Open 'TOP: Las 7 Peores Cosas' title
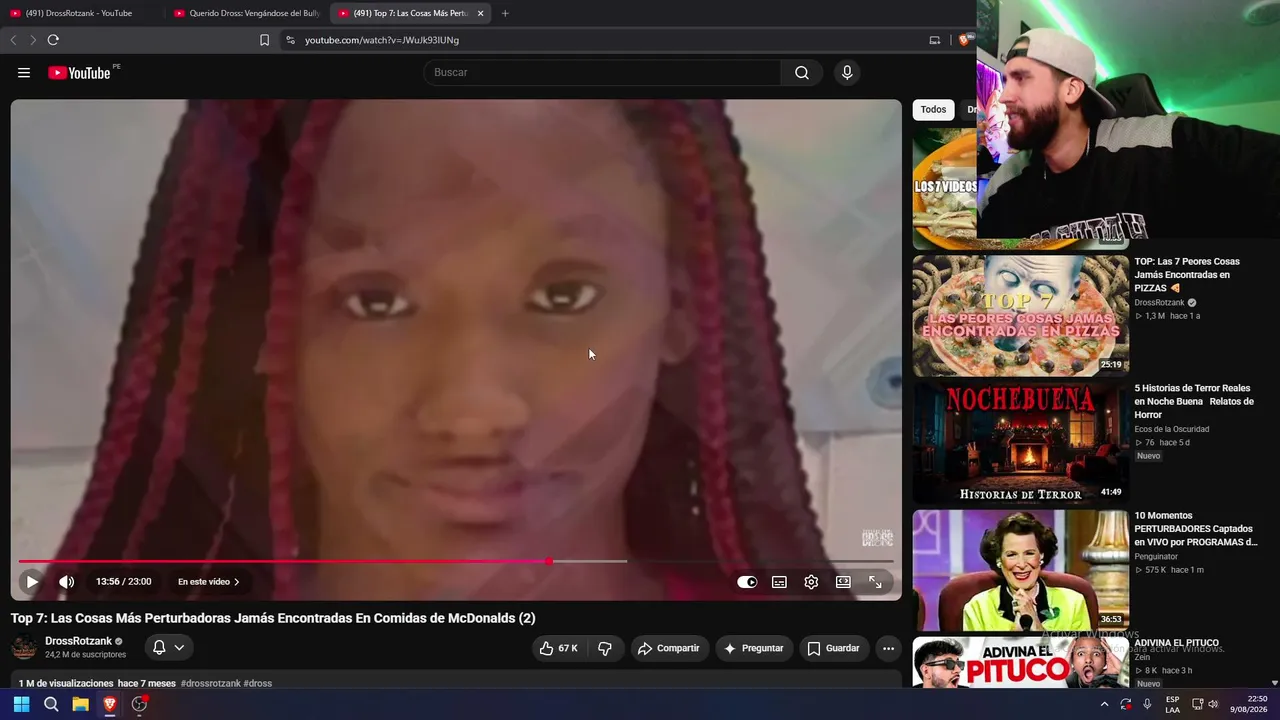The image size is (1280, 720). (x=1187, y=275)
